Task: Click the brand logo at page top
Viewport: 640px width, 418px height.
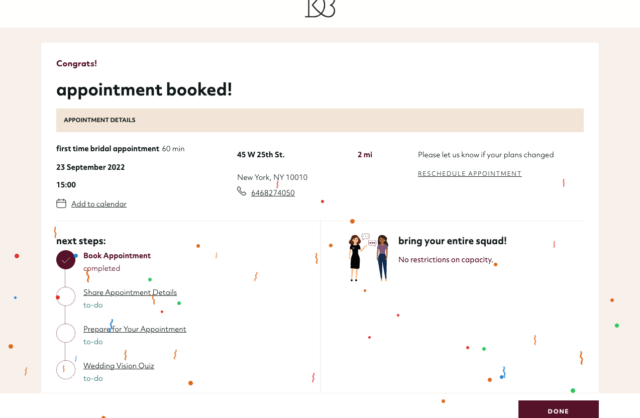Action: [320, 9]
